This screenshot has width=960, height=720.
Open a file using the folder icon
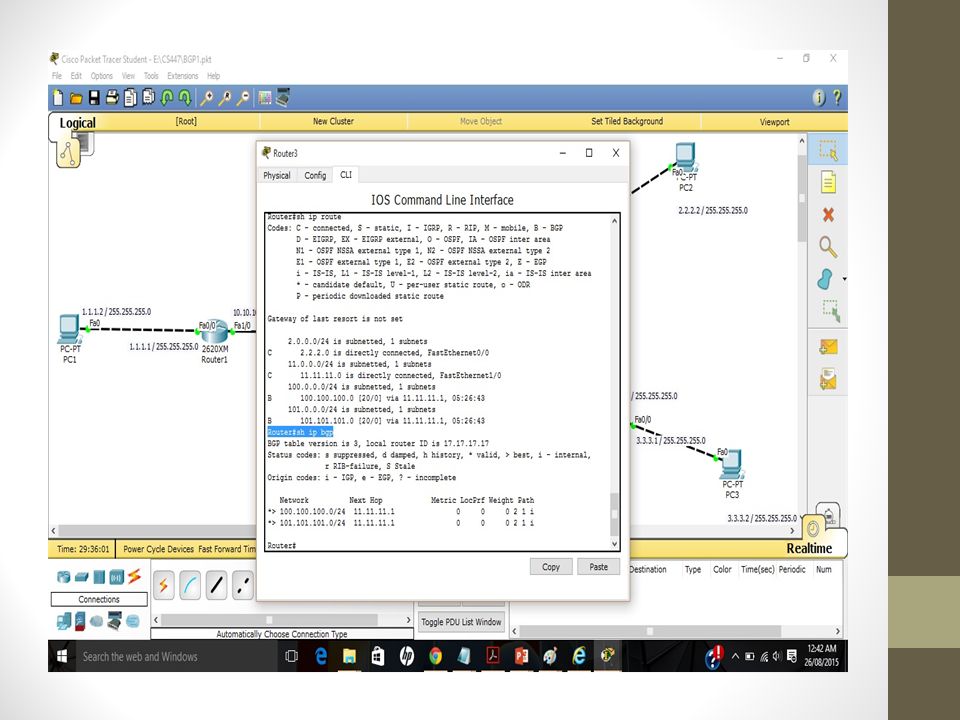point(76,98)
